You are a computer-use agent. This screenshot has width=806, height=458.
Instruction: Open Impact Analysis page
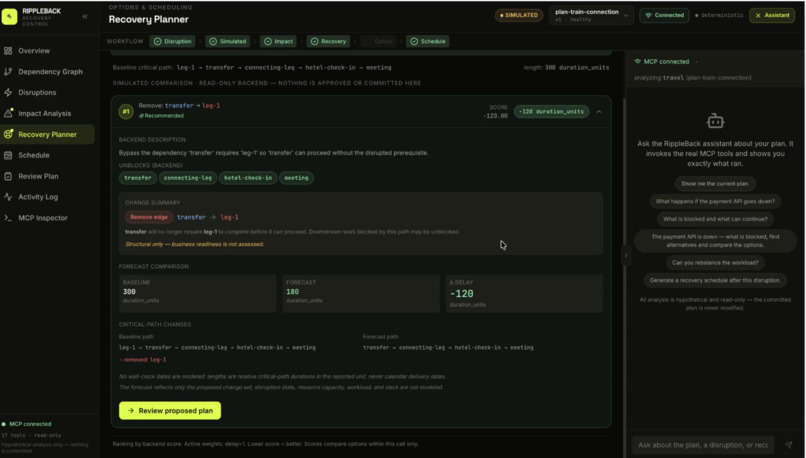coord(47,113)
